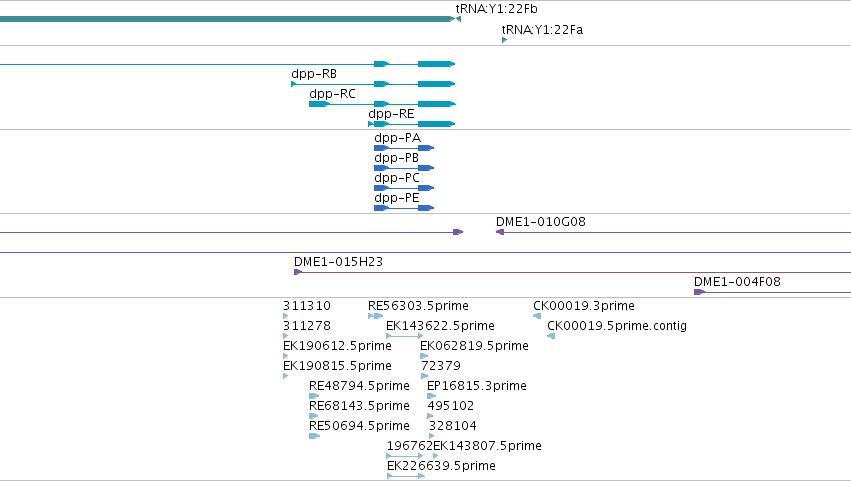
Task: Click the dpp-RE transcript label
Action: (x=391, y=114)
